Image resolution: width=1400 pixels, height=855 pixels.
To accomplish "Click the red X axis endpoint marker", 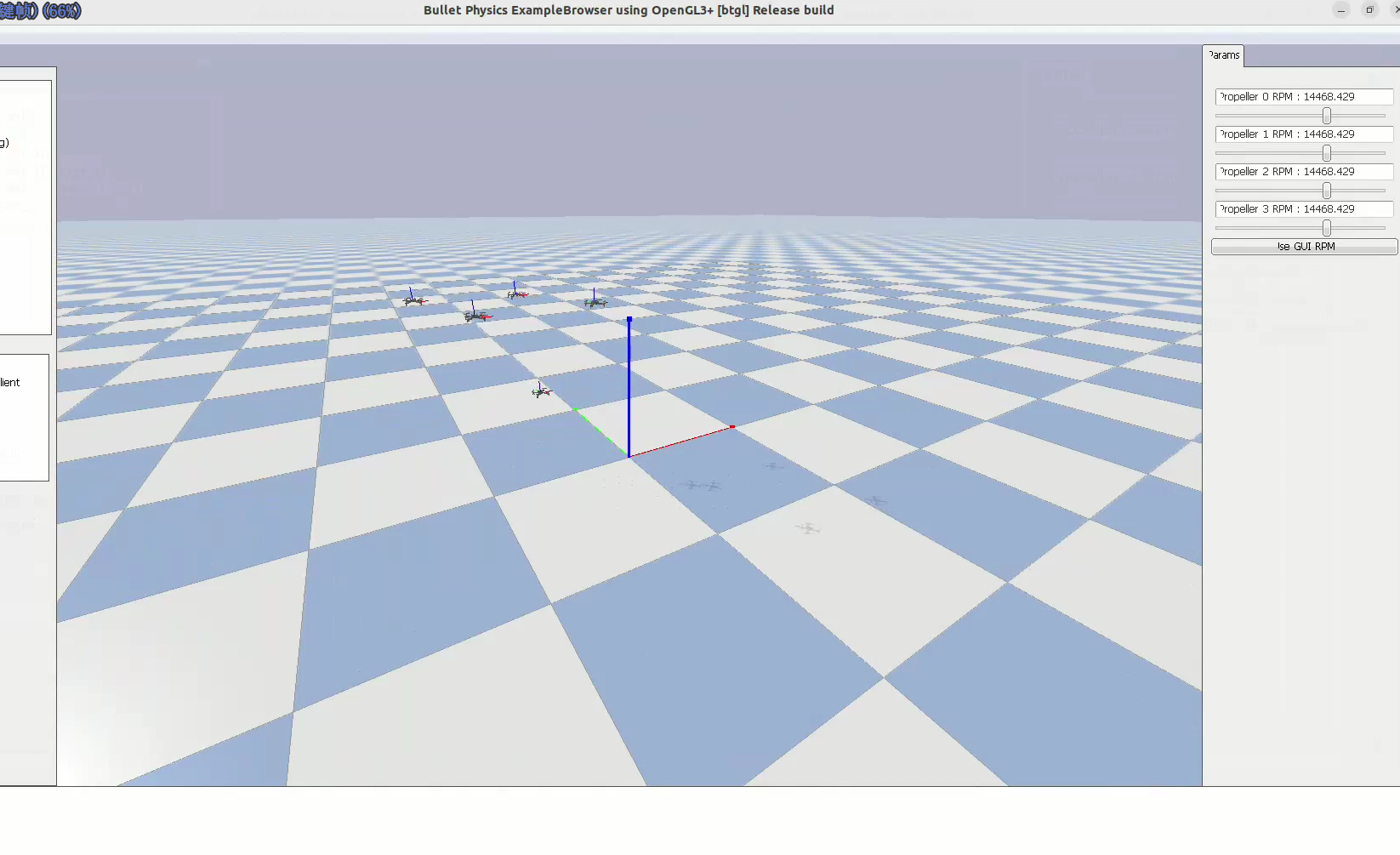I will 732,426.
